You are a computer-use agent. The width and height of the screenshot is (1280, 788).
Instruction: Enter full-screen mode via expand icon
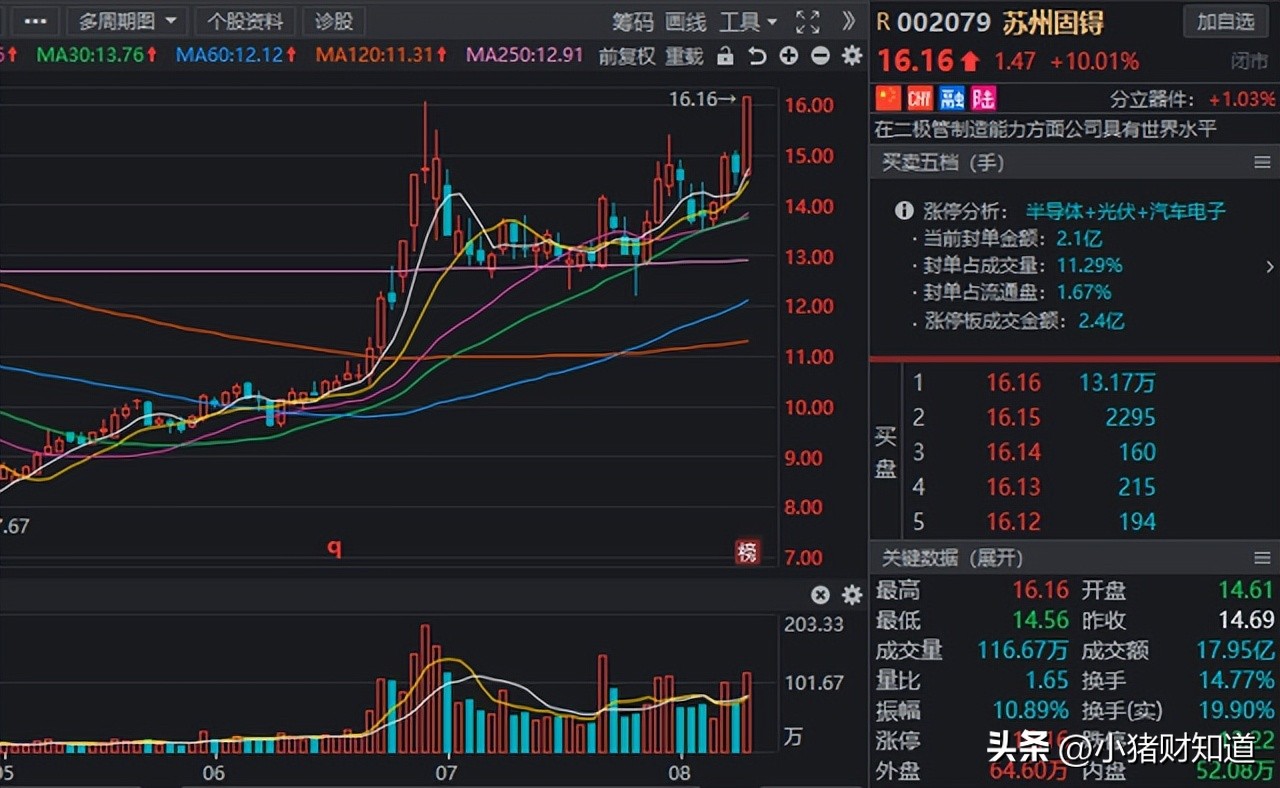(806, 21)
